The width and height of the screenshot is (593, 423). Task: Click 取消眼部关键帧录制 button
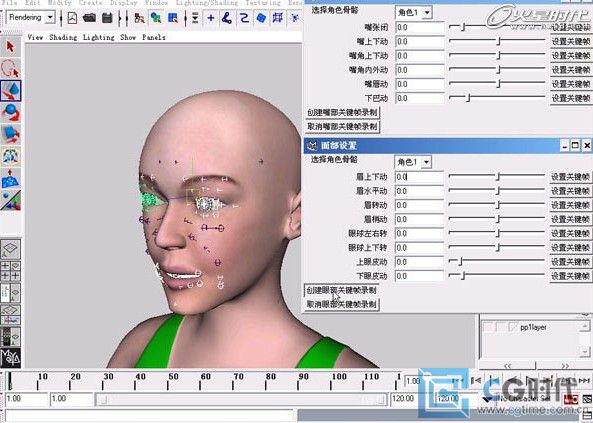point(342,304)
